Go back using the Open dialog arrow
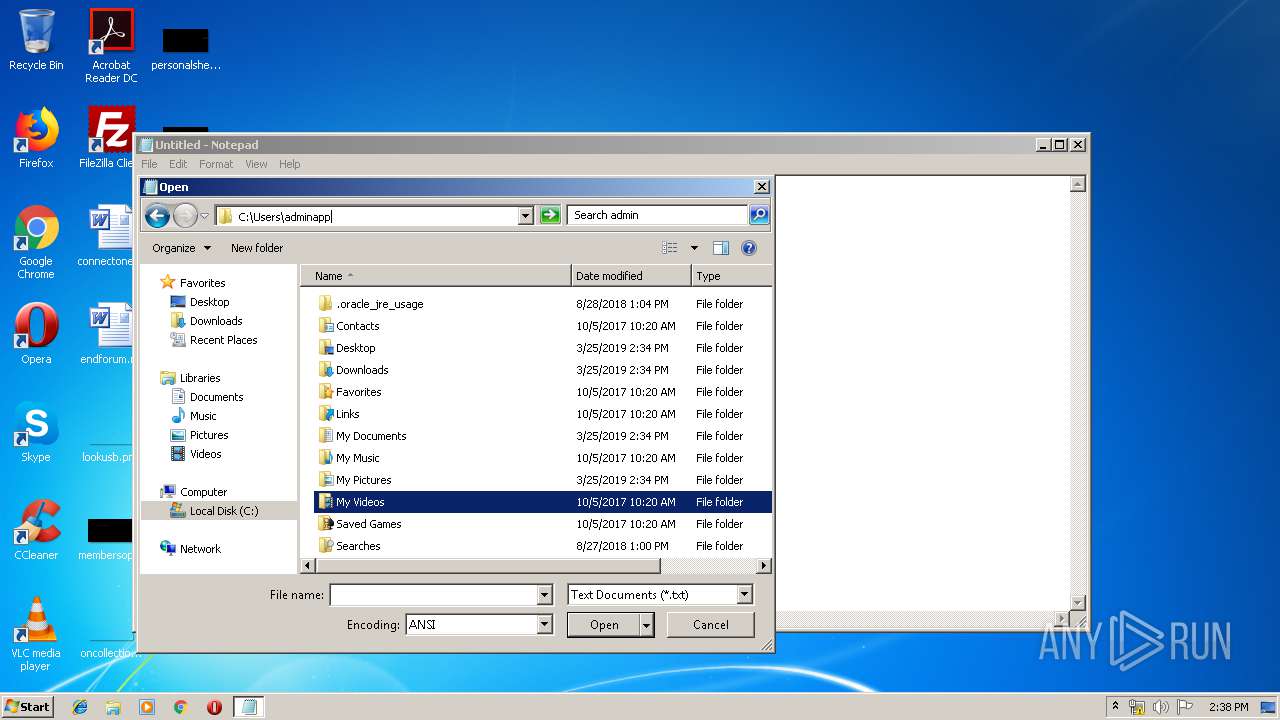 pyautogui.click(x=157, y=215)
